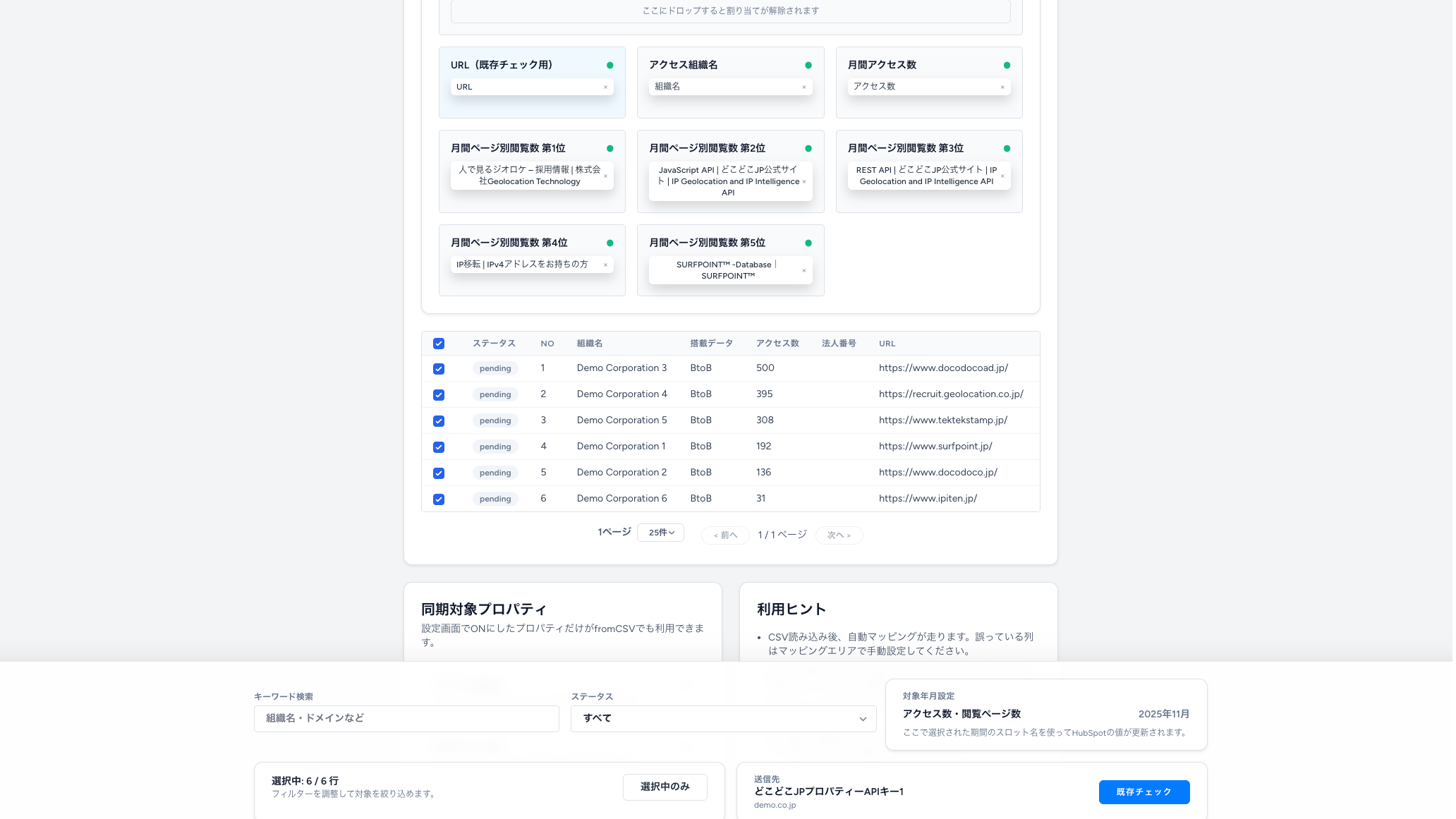Click URL https://www.surfpoint.jp/
Screen dimensions: 1456x819
point(935,447)
